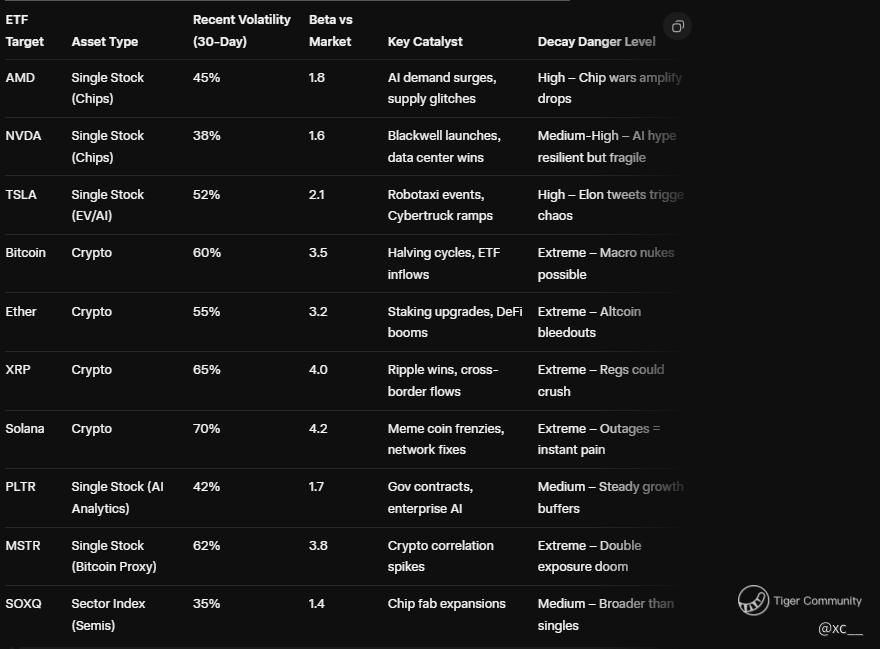Click the copy table icon
This screenshot has height=649, width=880.
coord(677,26)
